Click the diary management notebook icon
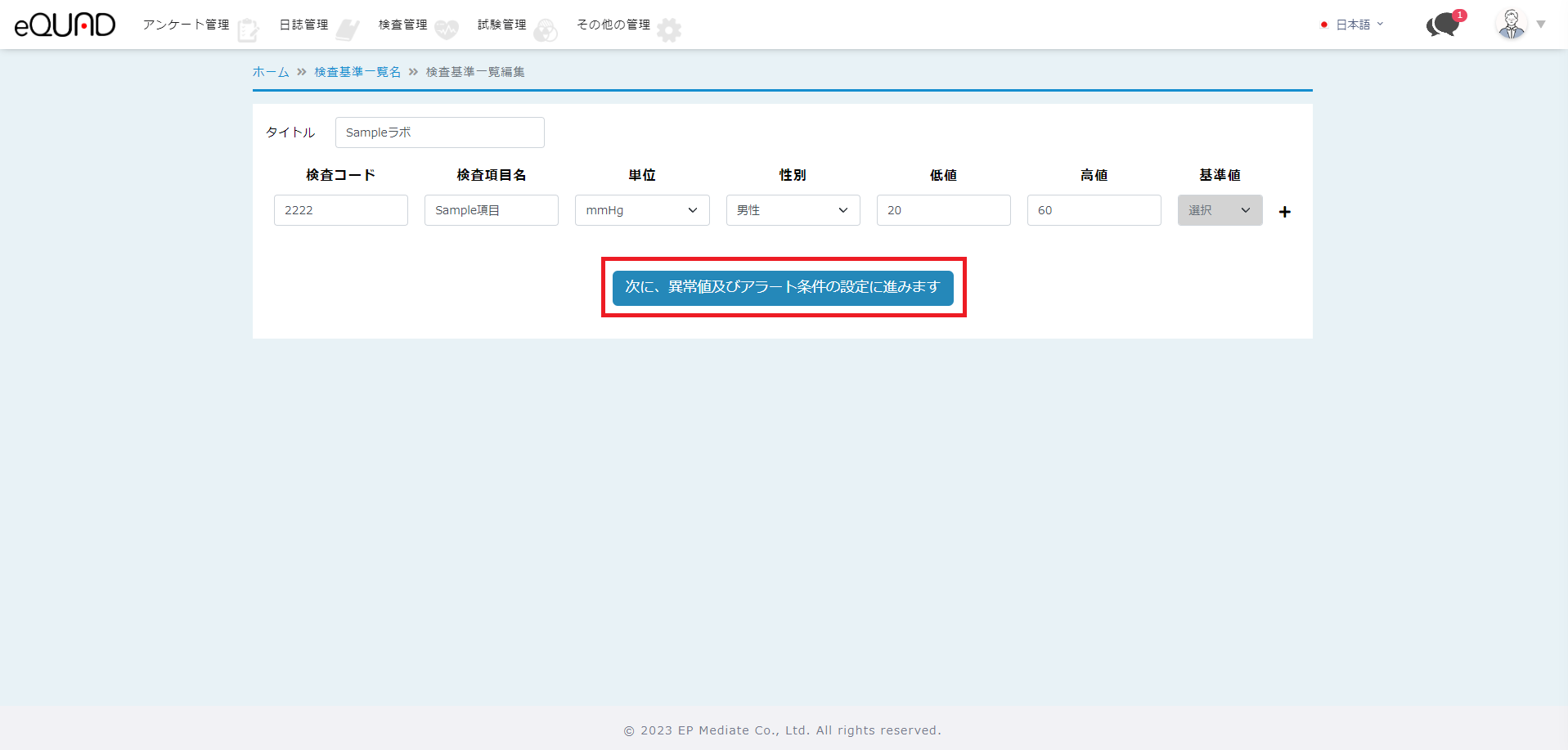This screenshot has width=1568, height=750. pos(348,30)
